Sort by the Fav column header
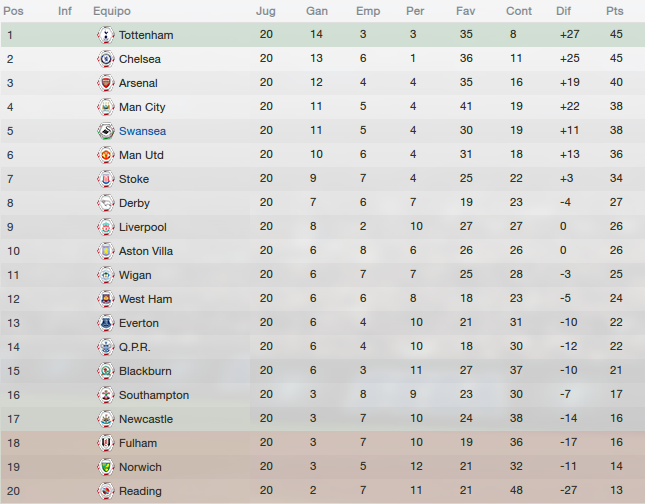This screenshot has width=645, height=504. click(x=465, y=11)
